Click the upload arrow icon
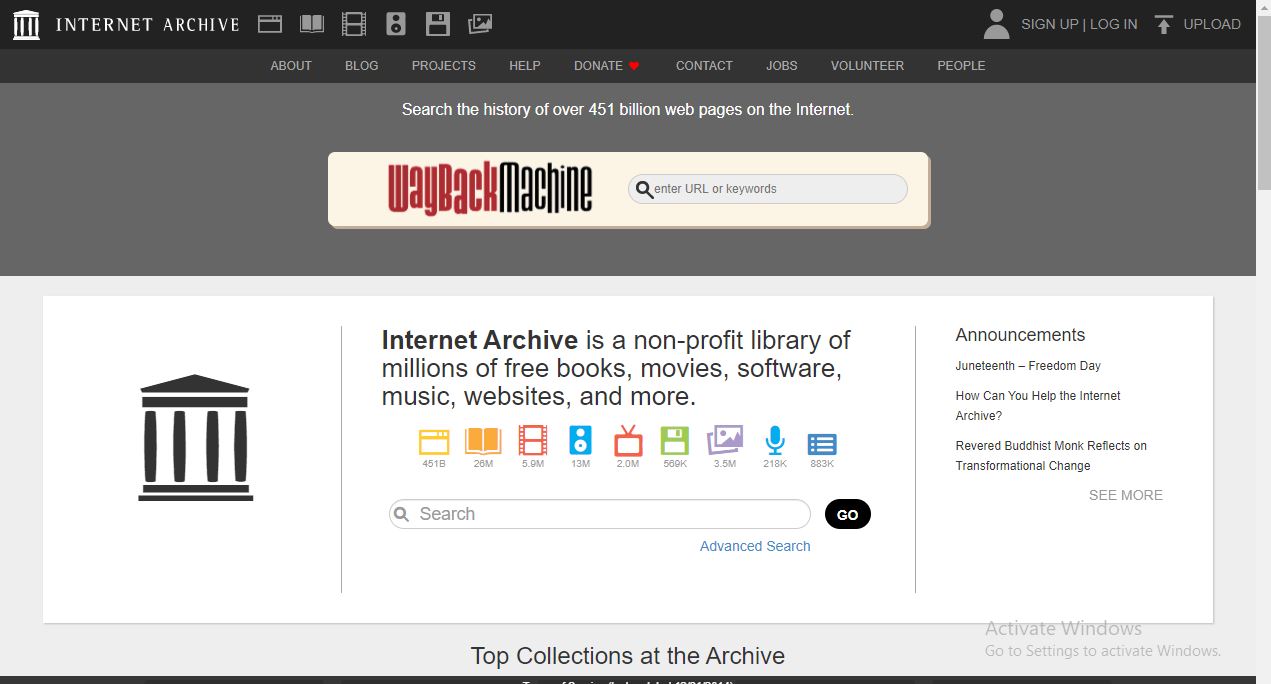1271x684 pixels. [x=1163, y=24]
